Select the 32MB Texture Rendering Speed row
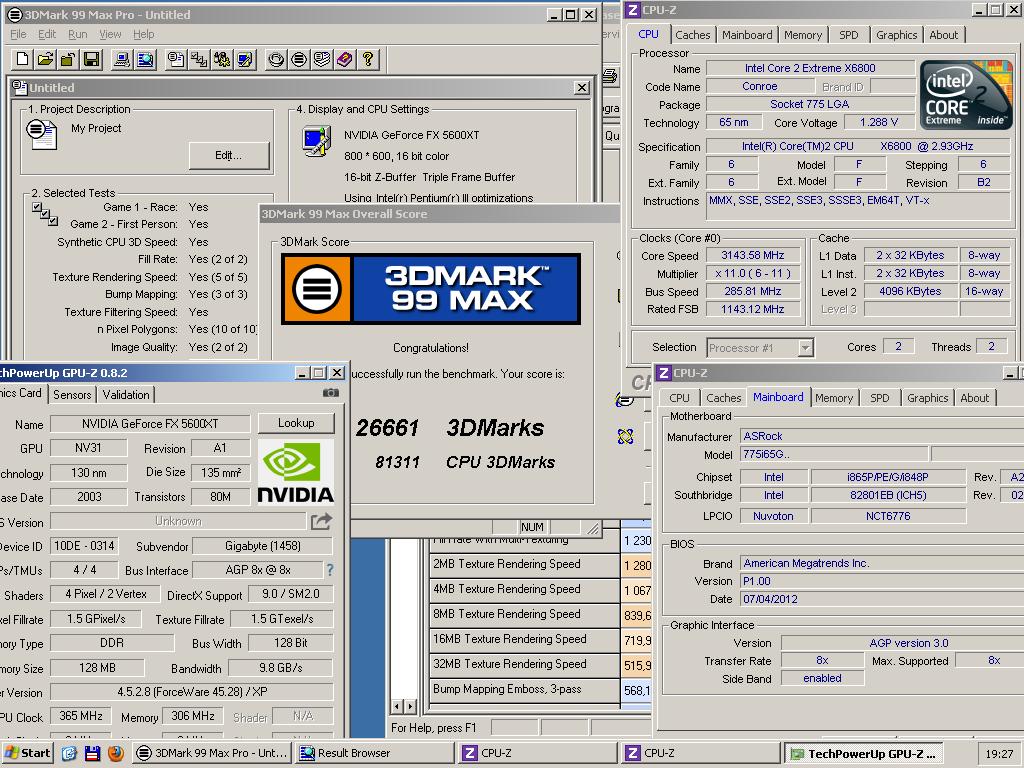Screen dimensions: 1024x768 tap(524, 664)
